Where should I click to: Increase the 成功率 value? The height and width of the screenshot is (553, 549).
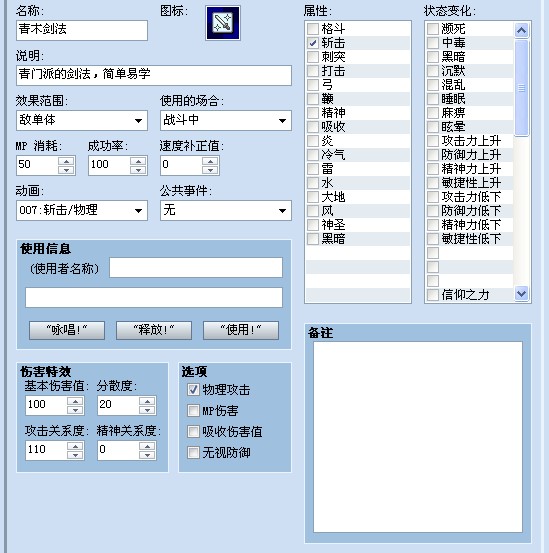coord(138,161)
